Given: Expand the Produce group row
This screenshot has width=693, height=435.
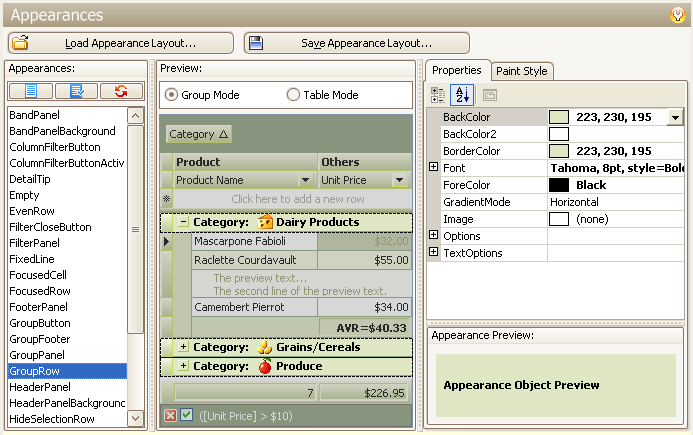Looking at the screenshot, I should click(183, 366).
